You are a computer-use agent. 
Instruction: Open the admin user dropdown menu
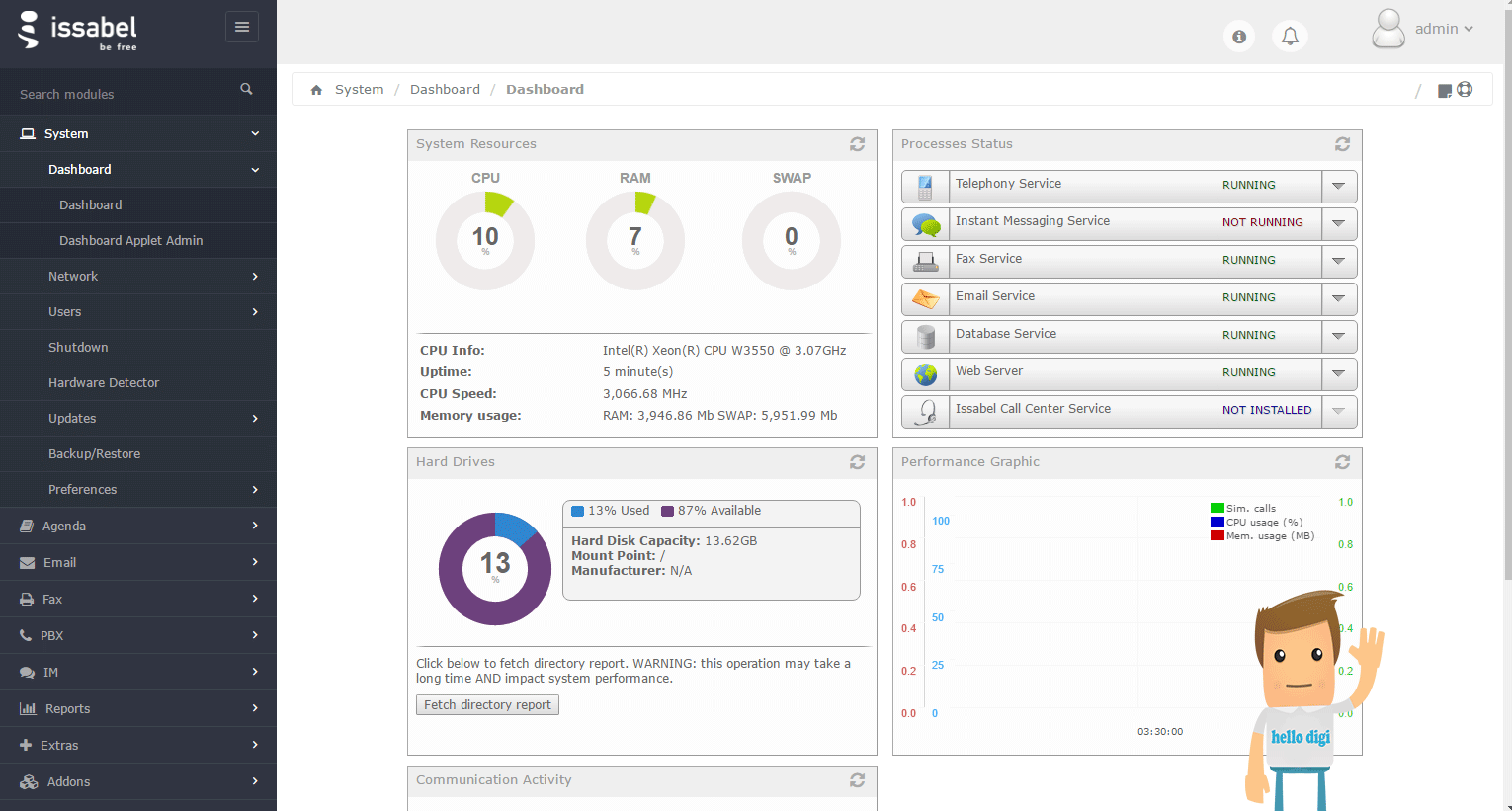1445,29
